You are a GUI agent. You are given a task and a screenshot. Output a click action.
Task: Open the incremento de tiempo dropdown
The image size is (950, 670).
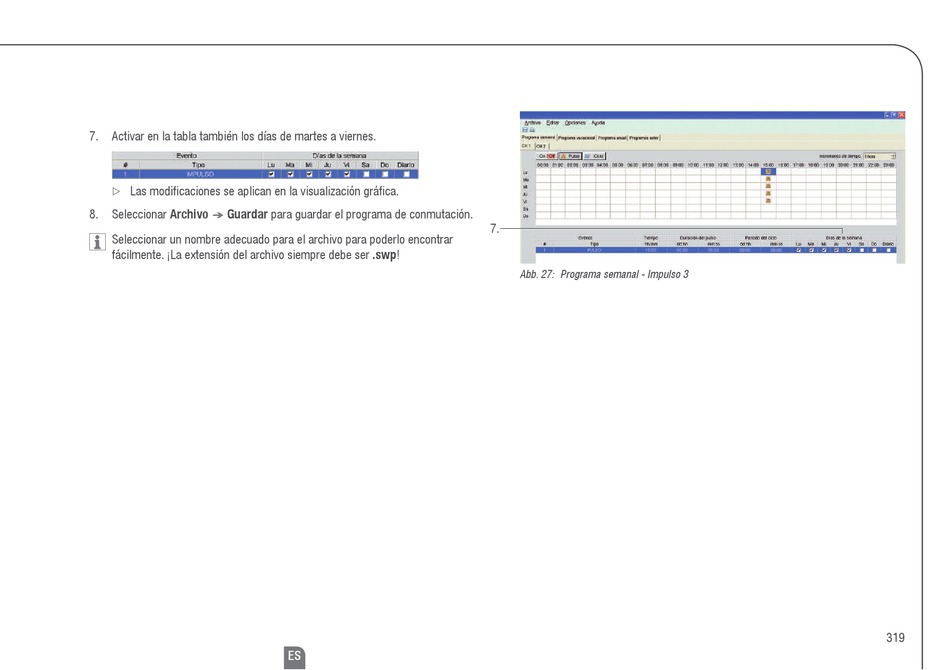click(879, 156)
